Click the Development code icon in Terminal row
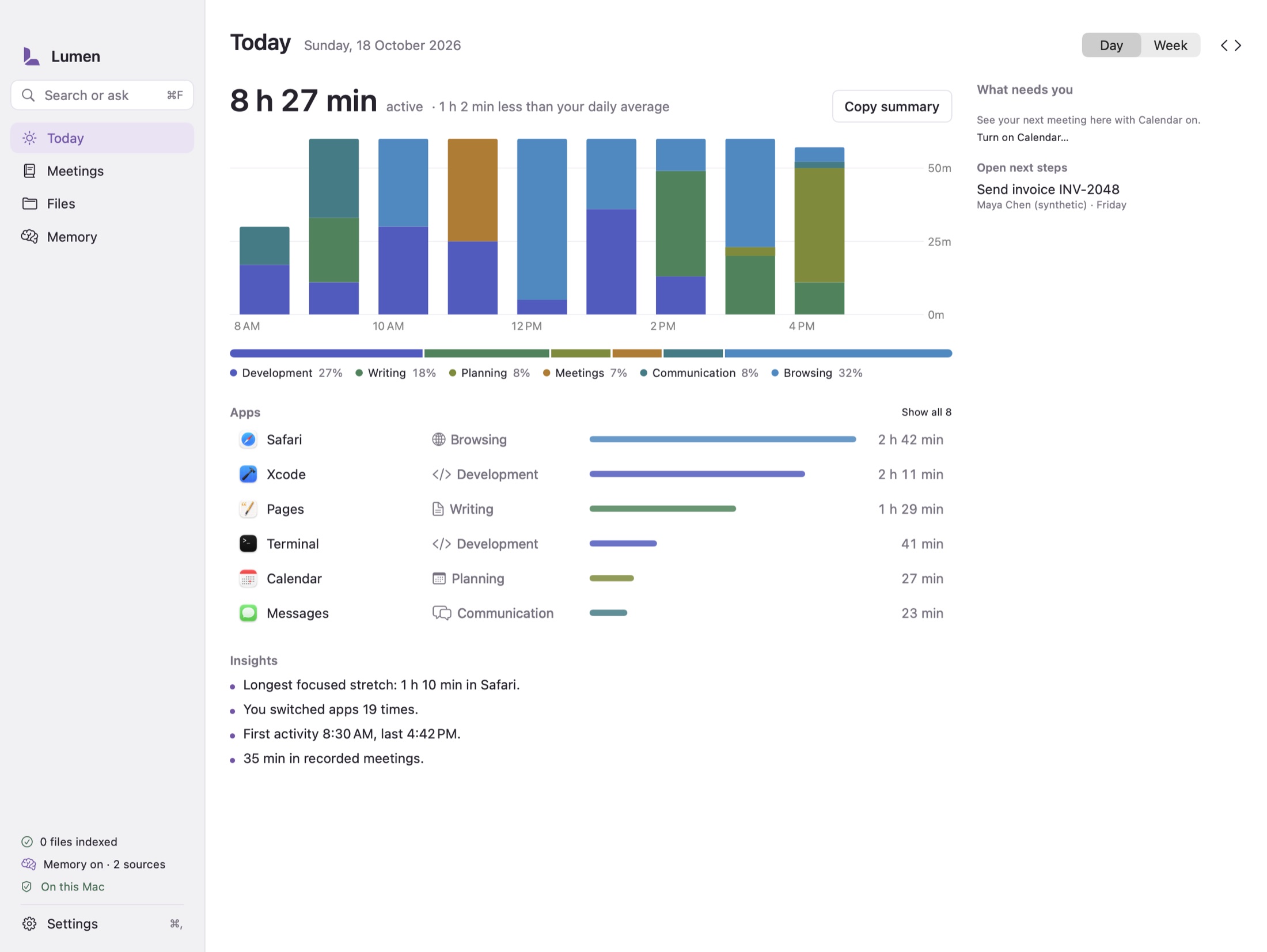The height and width of the screenshot is (952, 1267). pos(442,543)
